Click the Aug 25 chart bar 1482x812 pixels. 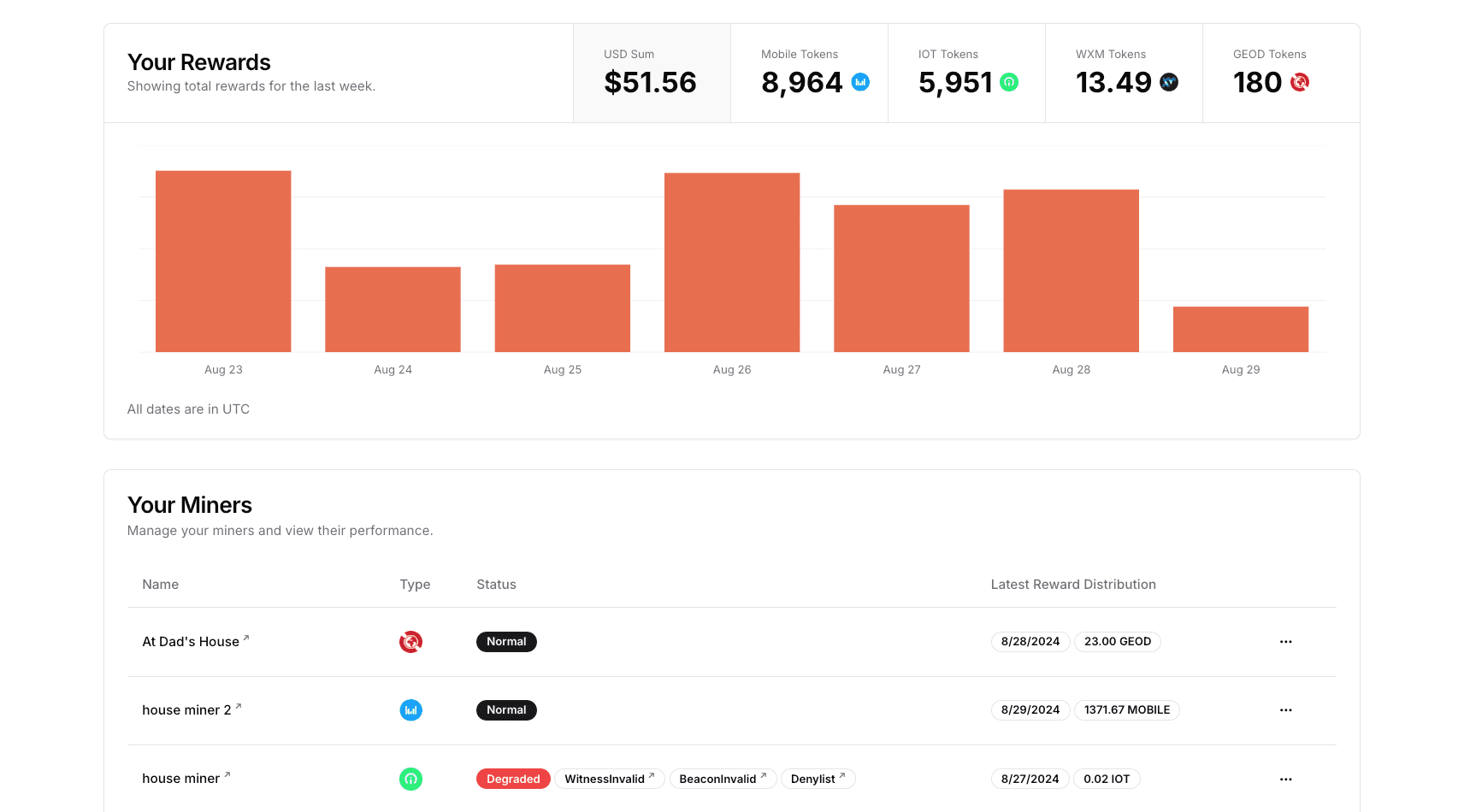point(562,309)
